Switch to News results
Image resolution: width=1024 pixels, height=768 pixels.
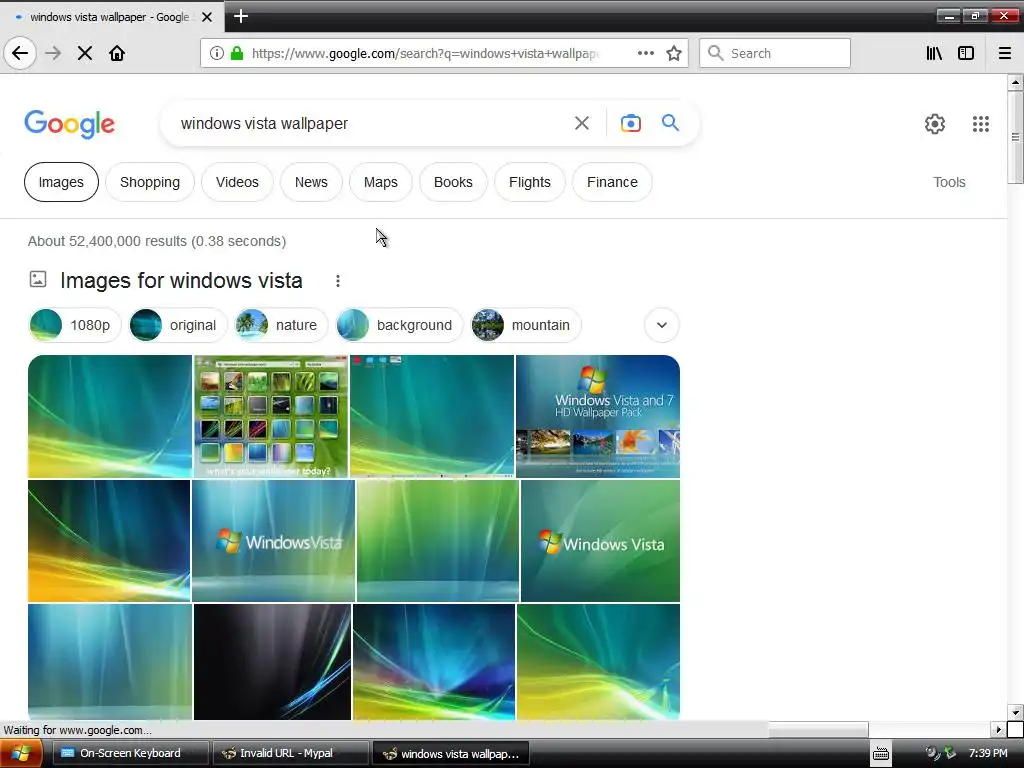pos(311,182)
